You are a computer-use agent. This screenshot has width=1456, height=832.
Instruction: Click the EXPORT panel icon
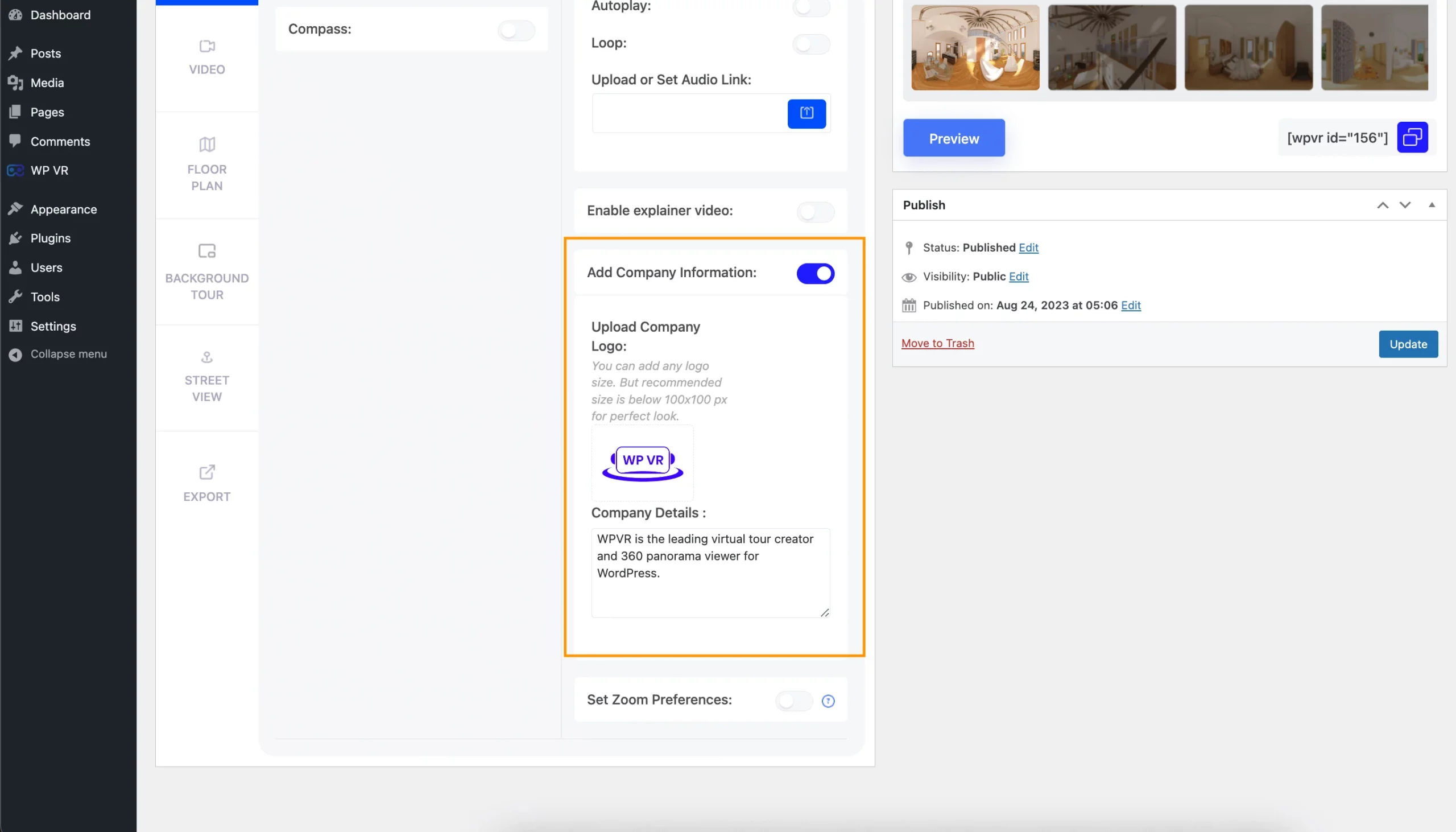[x=206, y=470]
